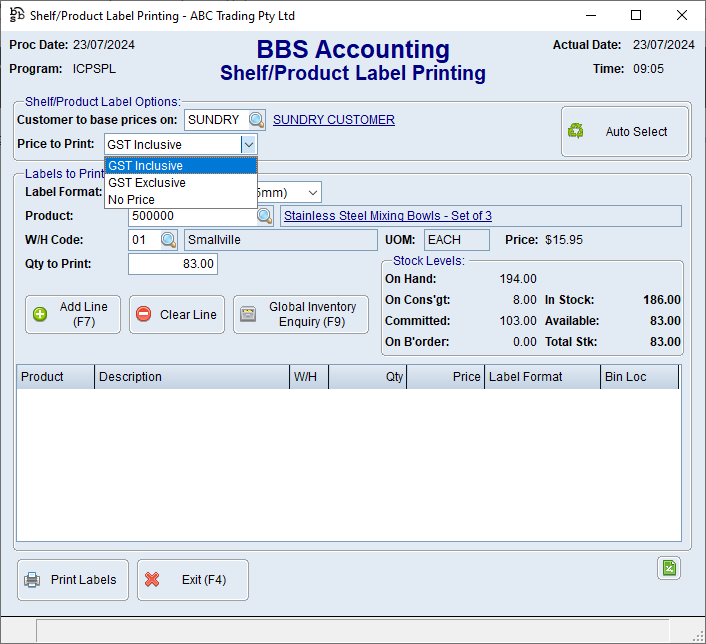The image size is (706, 644).
Task: Expand the Label Format dropdown
Action: [313, 192]
